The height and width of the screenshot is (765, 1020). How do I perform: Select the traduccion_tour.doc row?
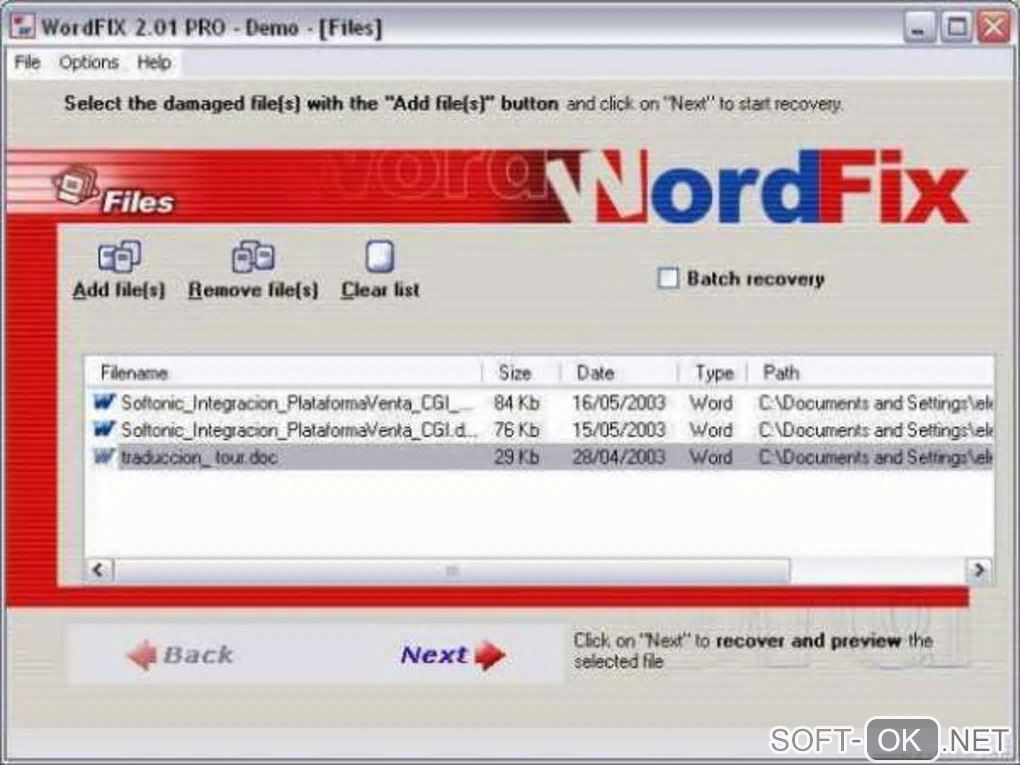click(x=539, y=457)
